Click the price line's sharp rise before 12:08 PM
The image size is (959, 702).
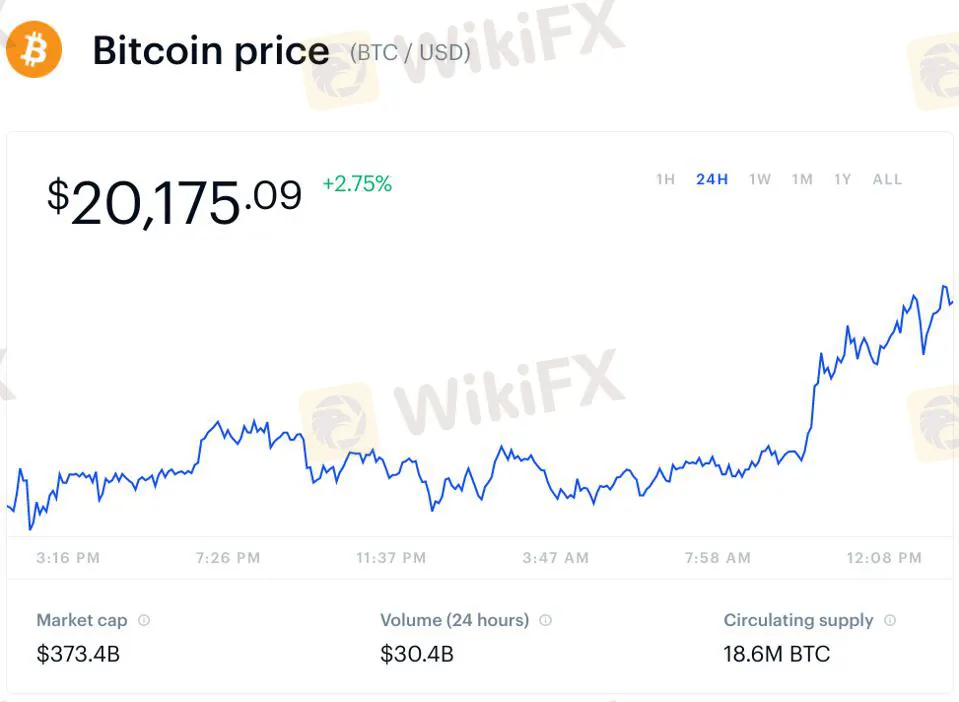click(812, 400)
